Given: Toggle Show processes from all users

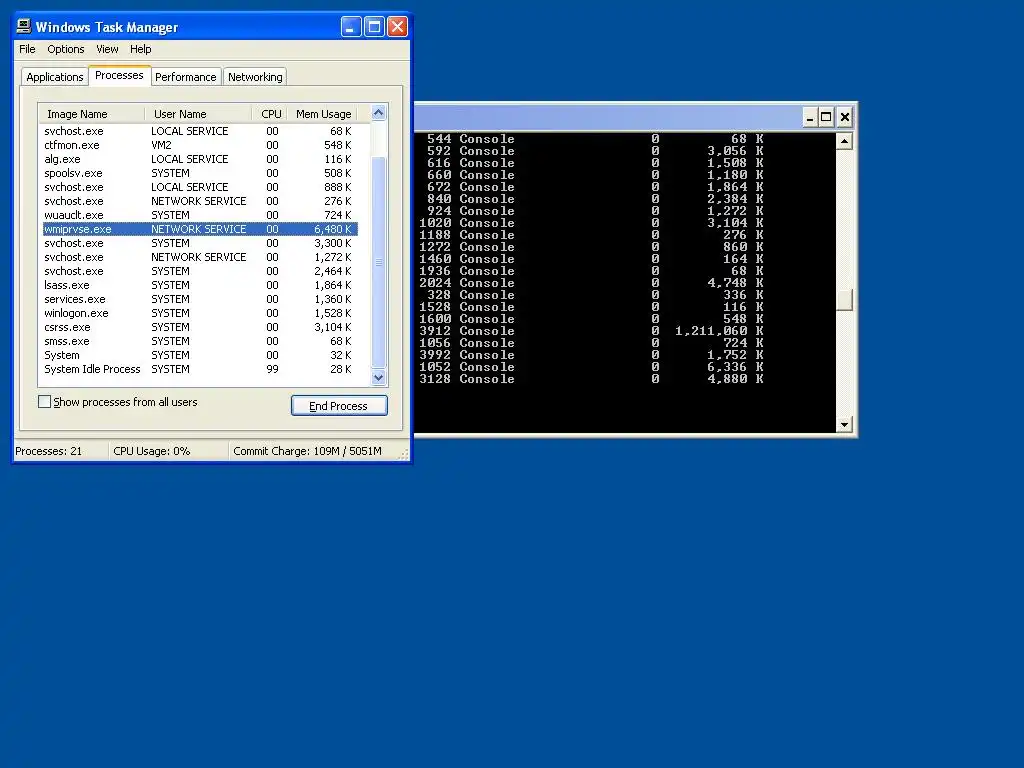Looking at the screenshot, I should pyautogui.click(x=44, y=402).
